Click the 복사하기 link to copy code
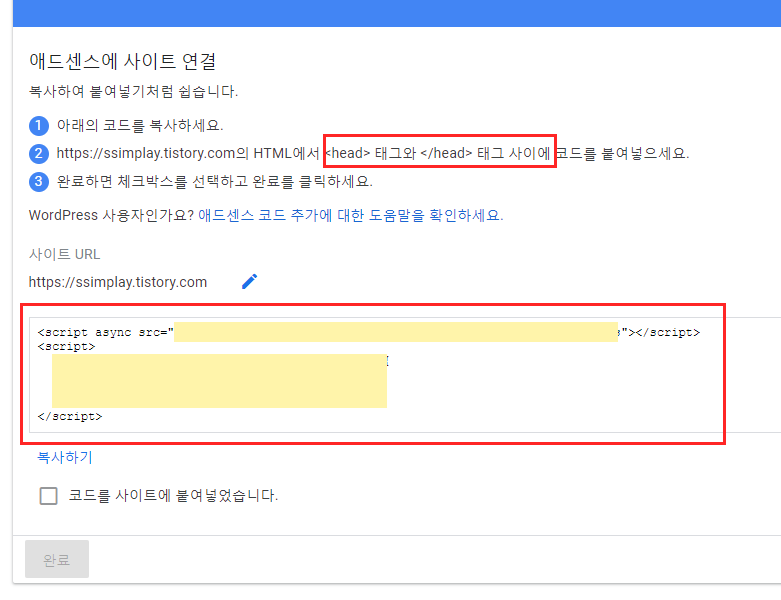781x600 pixels. (x=65, y=457)
